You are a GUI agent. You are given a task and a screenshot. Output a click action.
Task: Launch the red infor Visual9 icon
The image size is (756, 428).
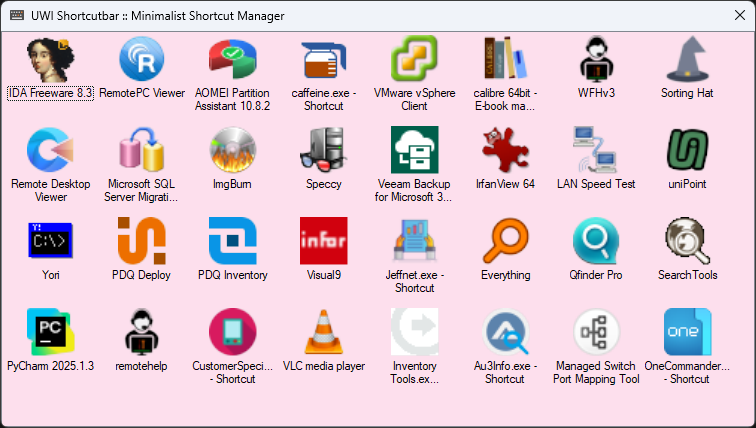(324, 241)
